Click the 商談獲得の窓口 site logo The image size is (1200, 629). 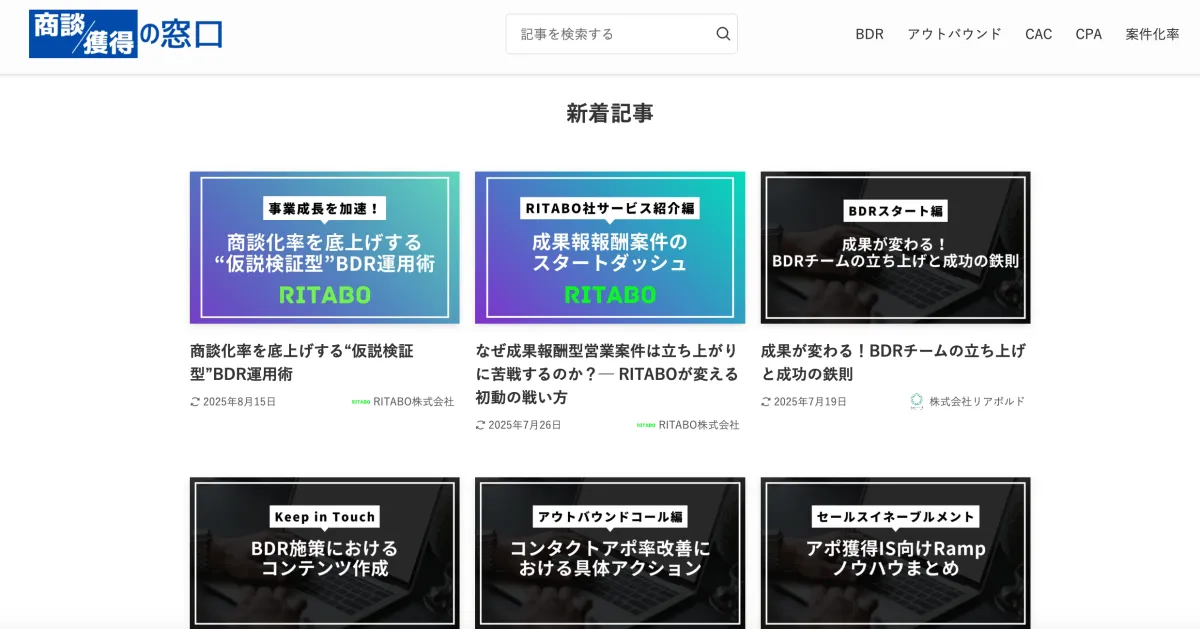pos(126,34)
